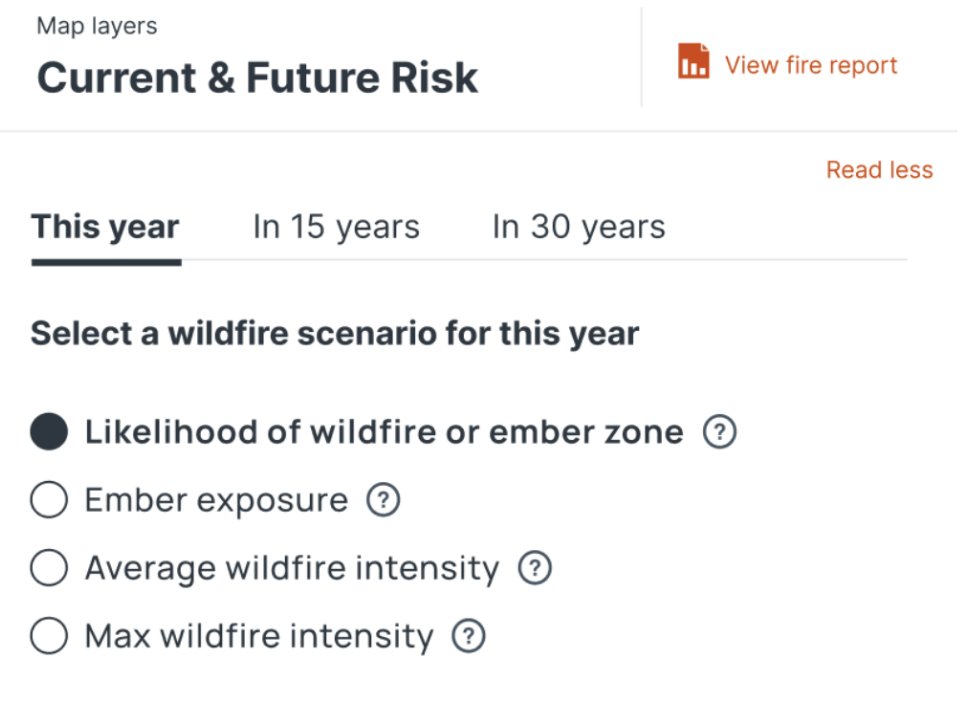Collapse the description with Read less
Screen dimensions: 960x716
click(880, 170)
